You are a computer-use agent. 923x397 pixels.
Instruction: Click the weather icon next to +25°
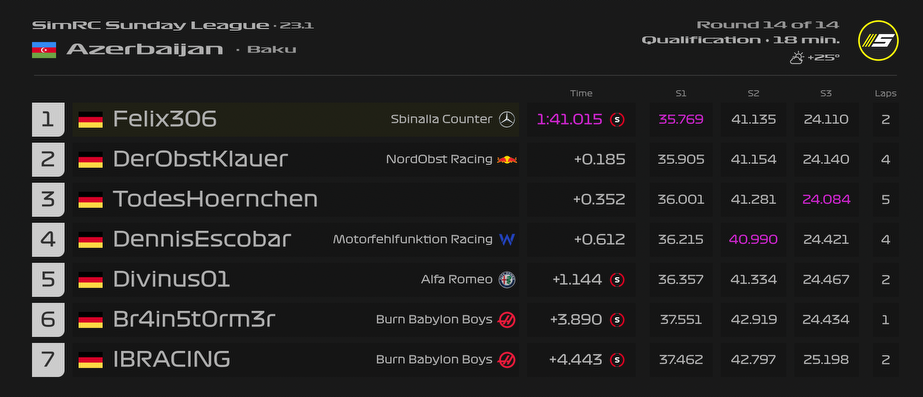(x=796, y=58)
